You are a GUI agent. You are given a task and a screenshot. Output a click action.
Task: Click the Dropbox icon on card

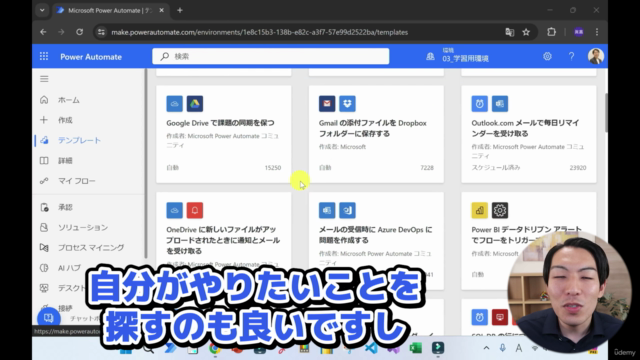pos(347,104)
